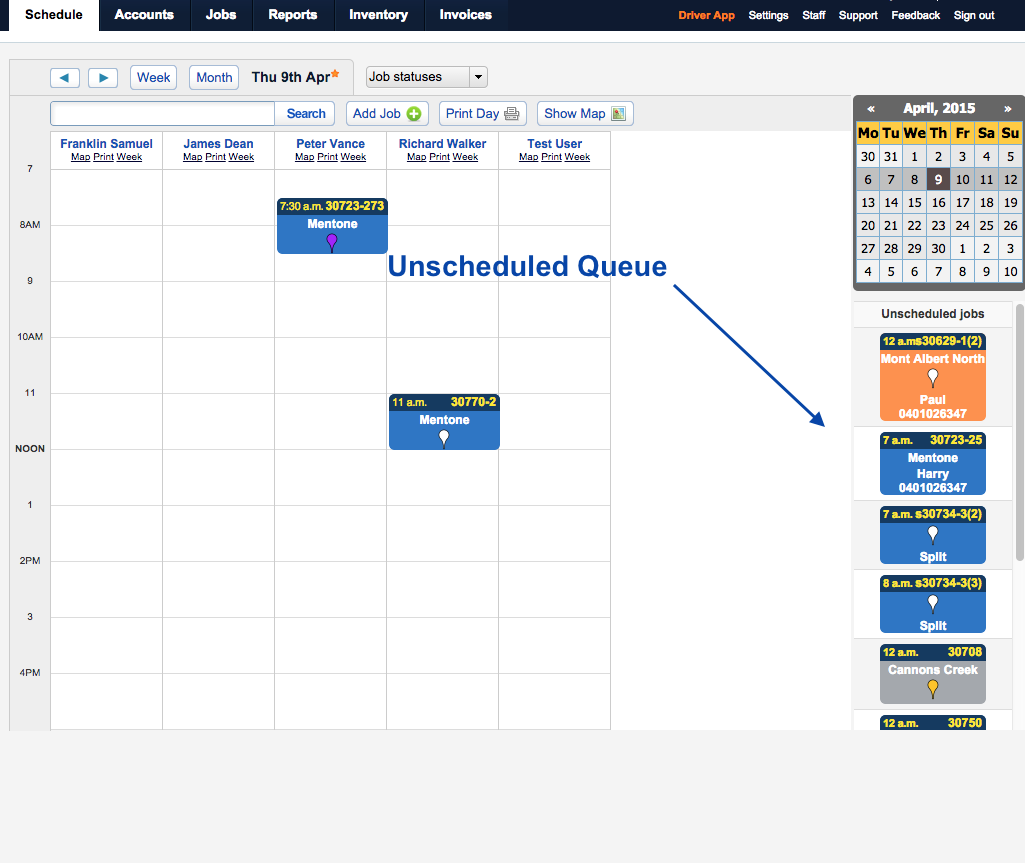The height and width of the screenshot is (863, 1025).
Task: Switch to Week view
Action: pyautogui.click(x=154, y=78)
